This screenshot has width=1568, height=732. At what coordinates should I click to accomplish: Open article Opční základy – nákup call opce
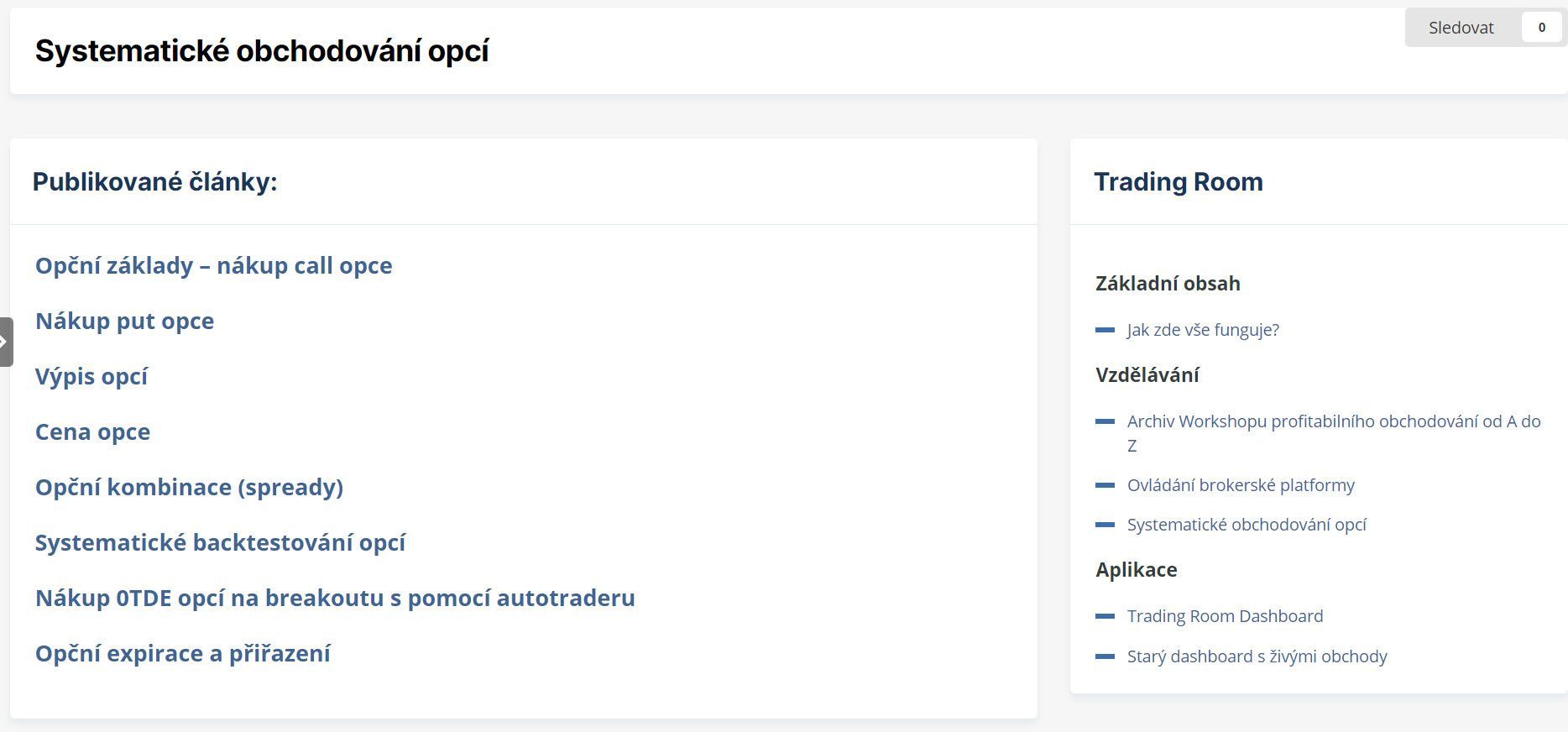pyautogui.click(x=213, y=265)
